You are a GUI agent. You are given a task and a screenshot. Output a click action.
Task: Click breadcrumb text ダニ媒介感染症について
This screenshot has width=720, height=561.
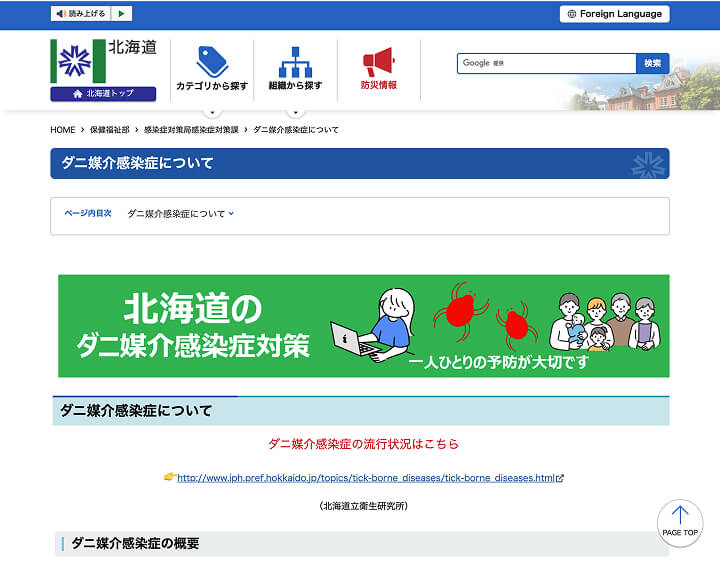pyautogui.click(x=296, y=130)
